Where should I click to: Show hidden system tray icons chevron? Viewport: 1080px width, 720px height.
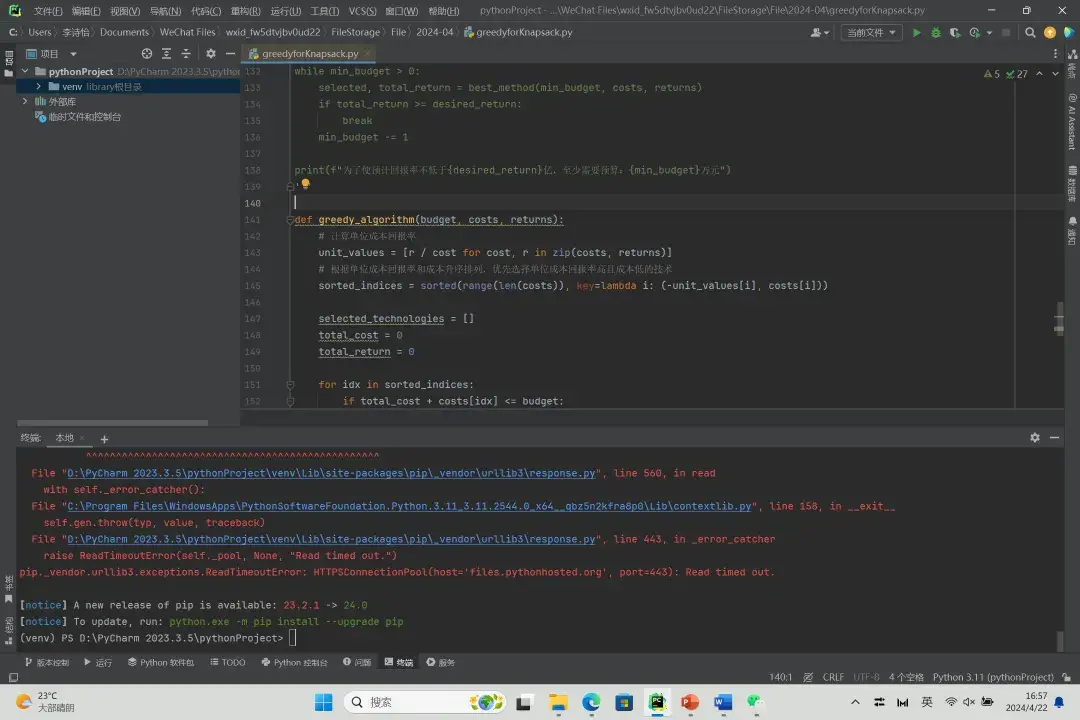pyautogui.click(x=855, y=702)
